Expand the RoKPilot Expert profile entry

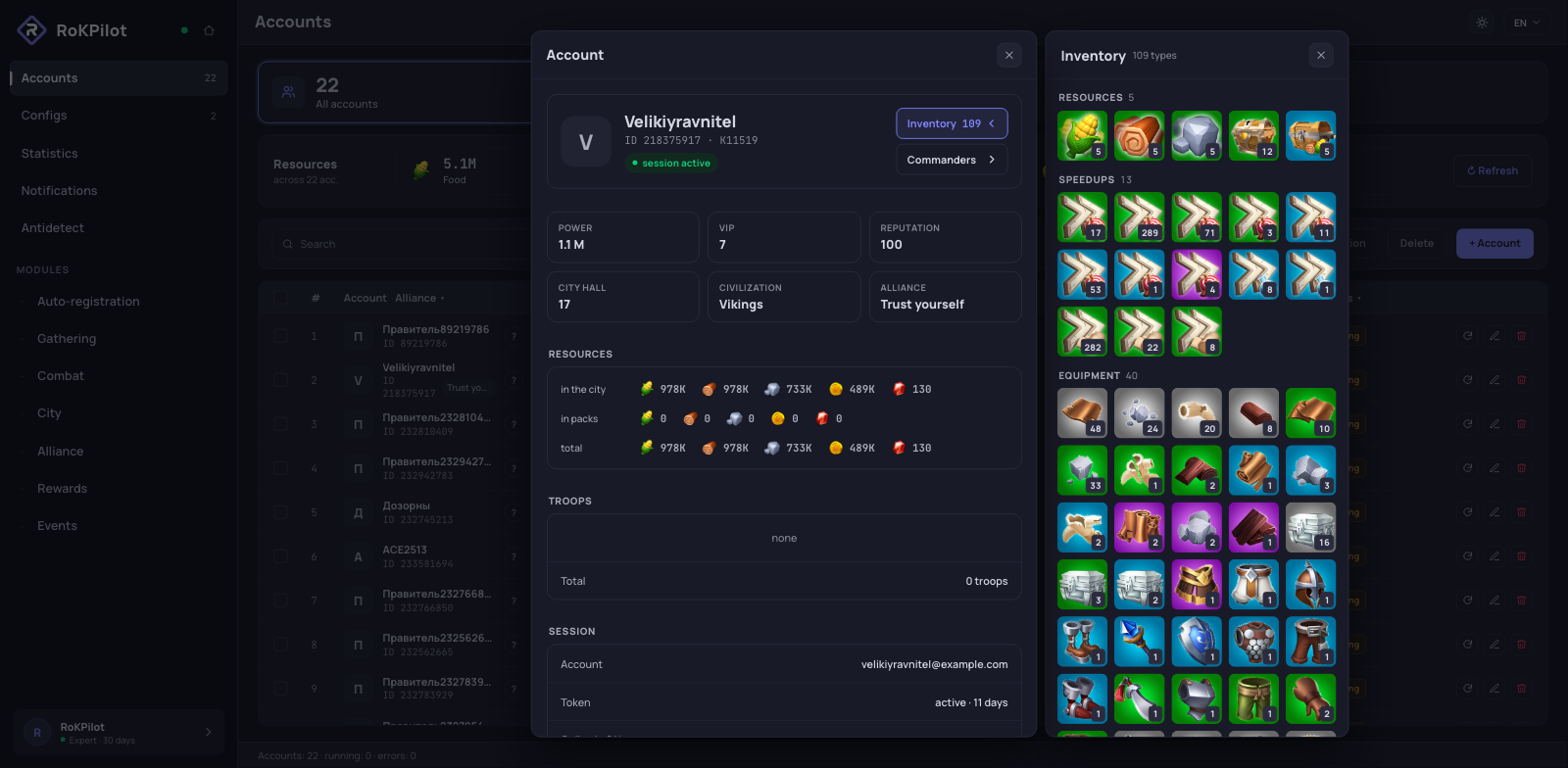(x=120, y=733)
